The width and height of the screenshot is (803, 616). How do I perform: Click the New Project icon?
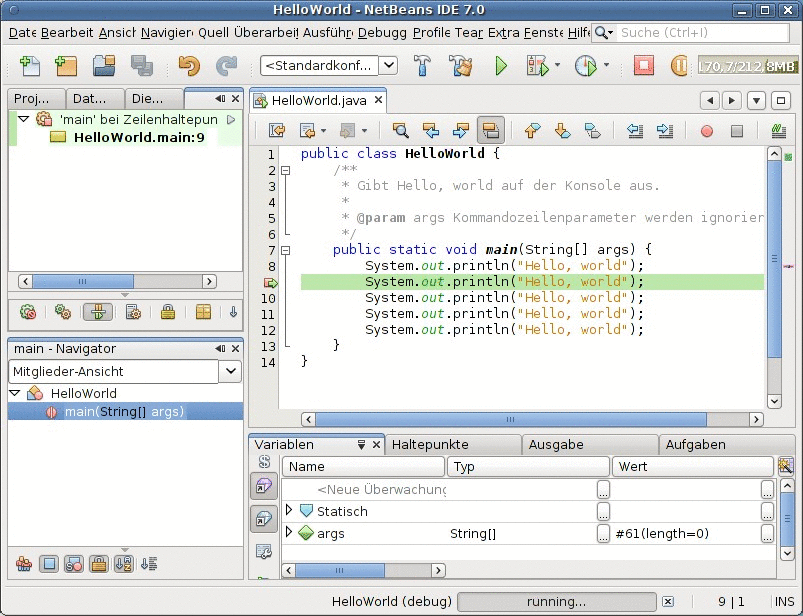point(66,66)
